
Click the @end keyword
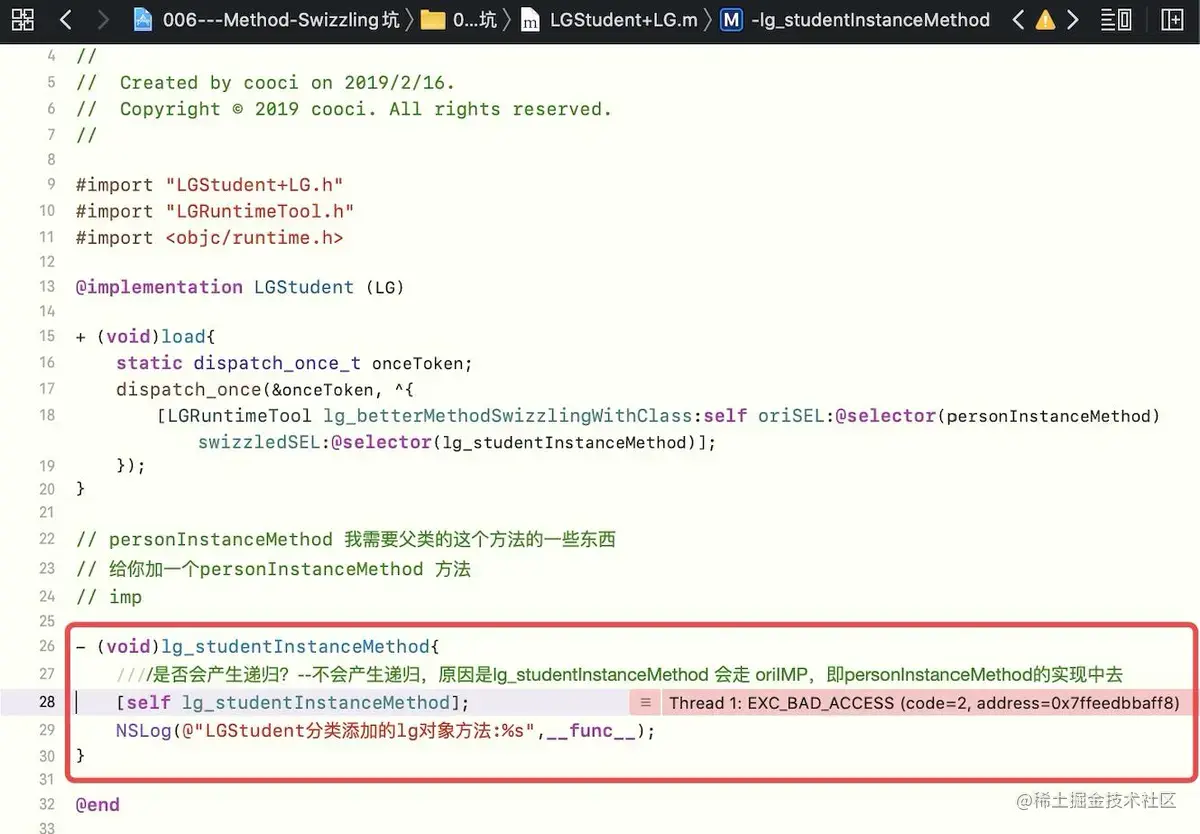[x=98, y=804]
